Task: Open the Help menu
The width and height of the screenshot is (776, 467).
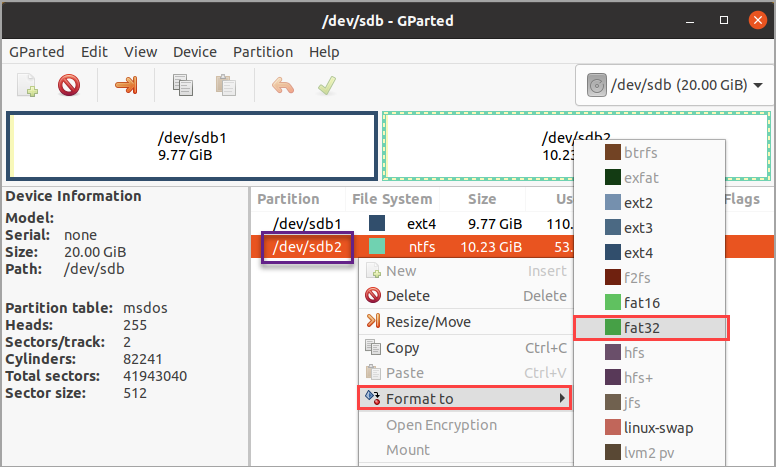Action: 324,52
